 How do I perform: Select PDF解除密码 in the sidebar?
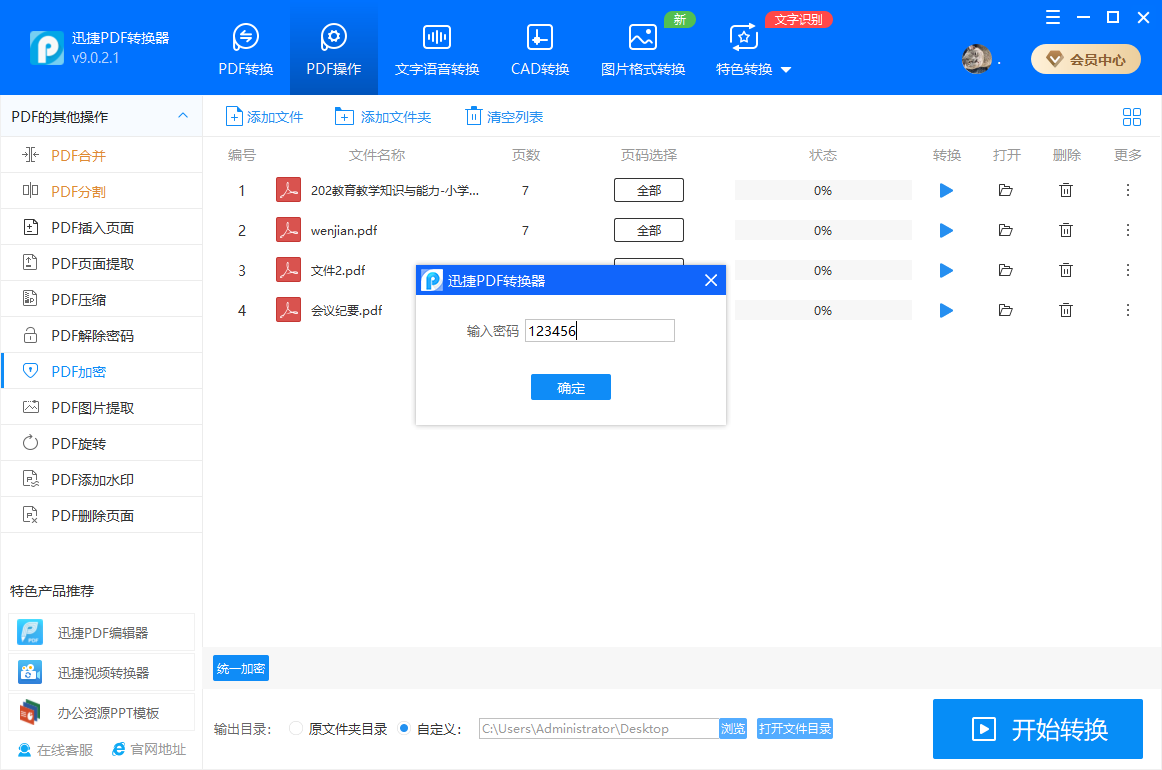point(102,336)
